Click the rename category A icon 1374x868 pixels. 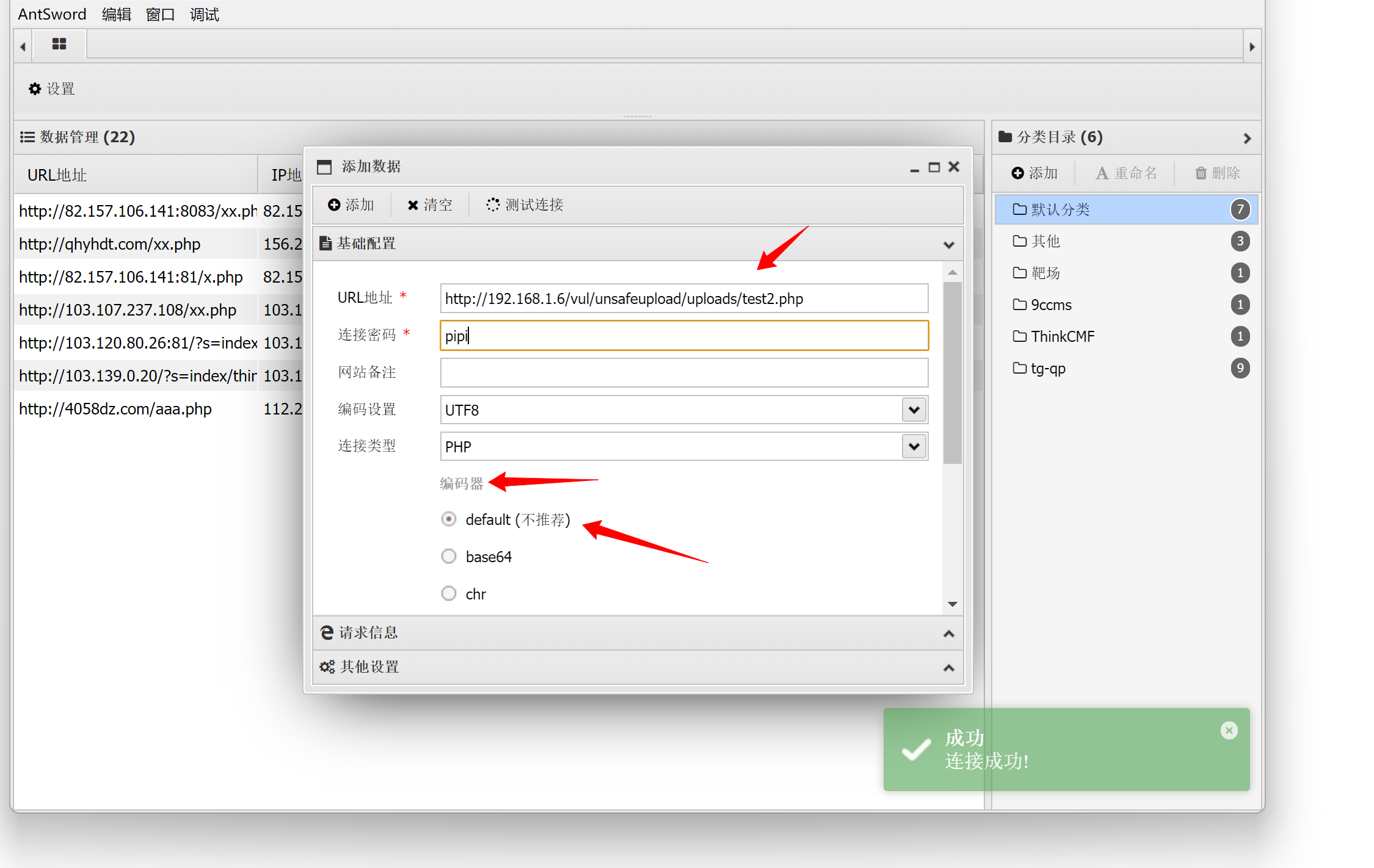tap(1102, 173)
